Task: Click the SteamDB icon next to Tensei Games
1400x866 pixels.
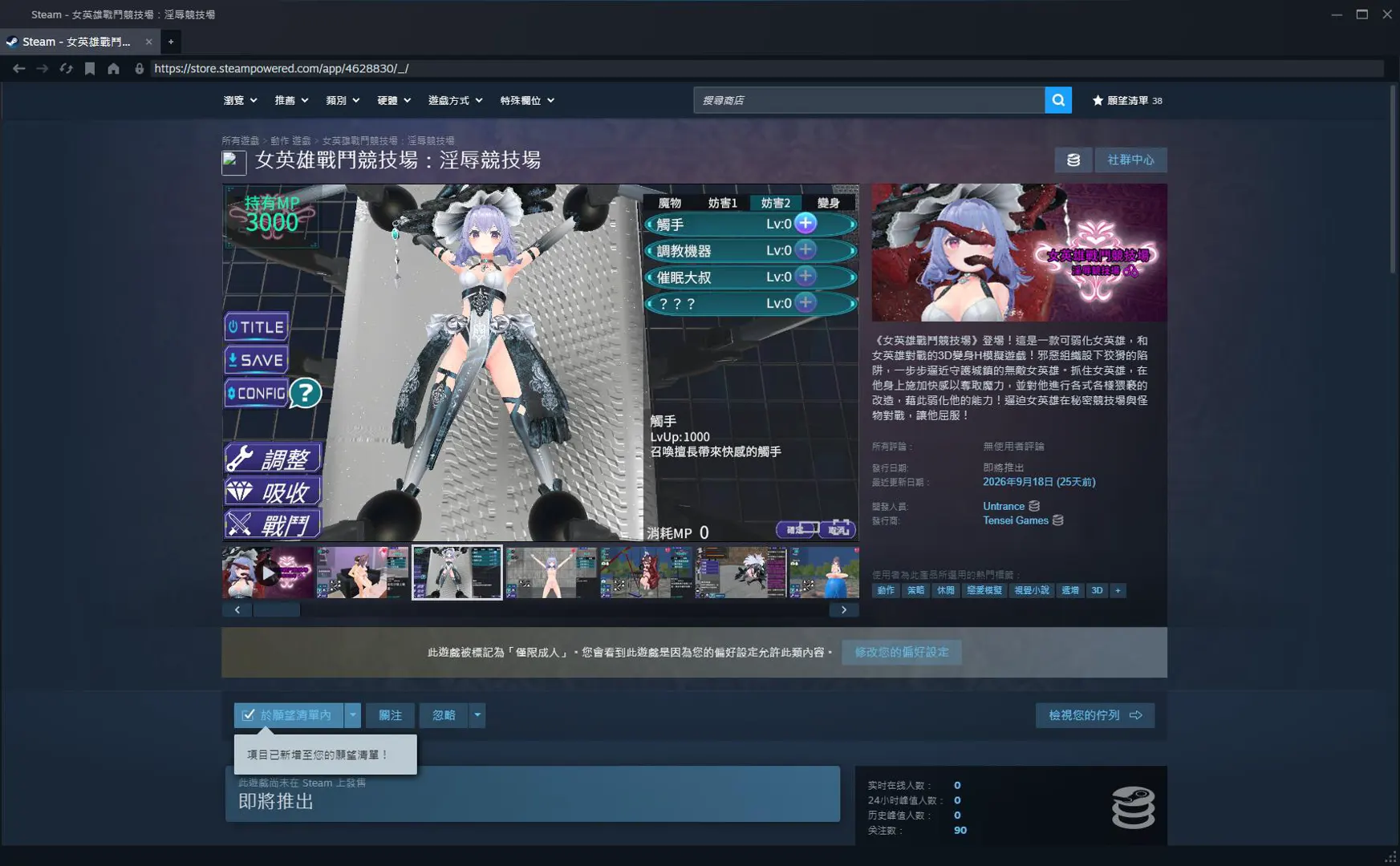Action: click(1058, 520)
